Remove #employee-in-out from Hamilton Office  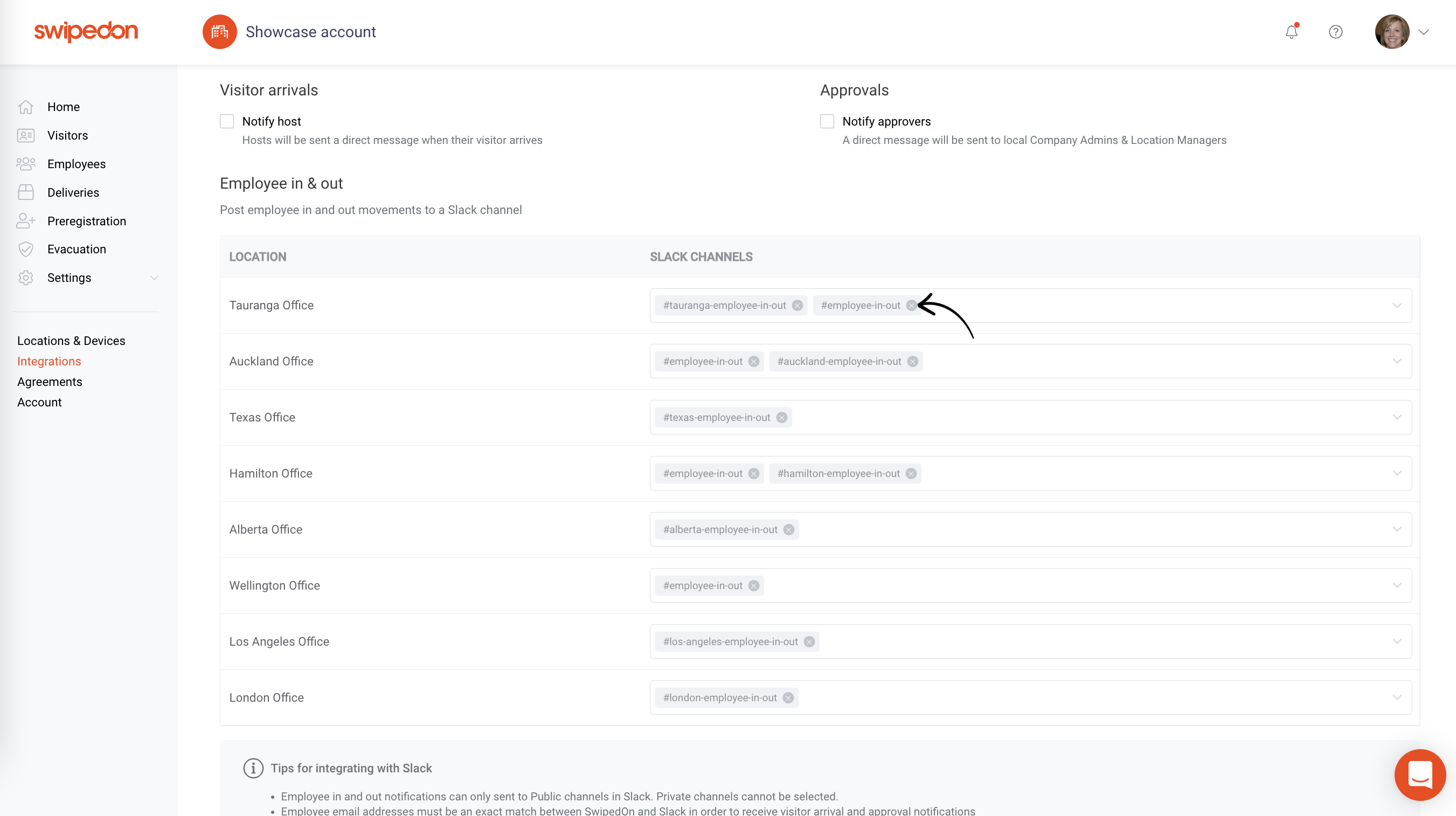[753, 473]
